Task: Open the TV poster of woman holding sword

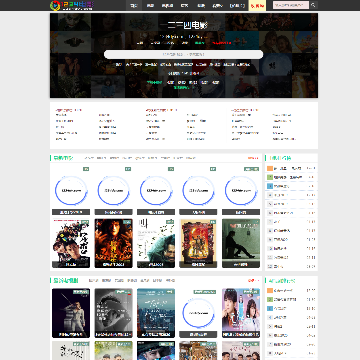Action: tap(71, 313)
